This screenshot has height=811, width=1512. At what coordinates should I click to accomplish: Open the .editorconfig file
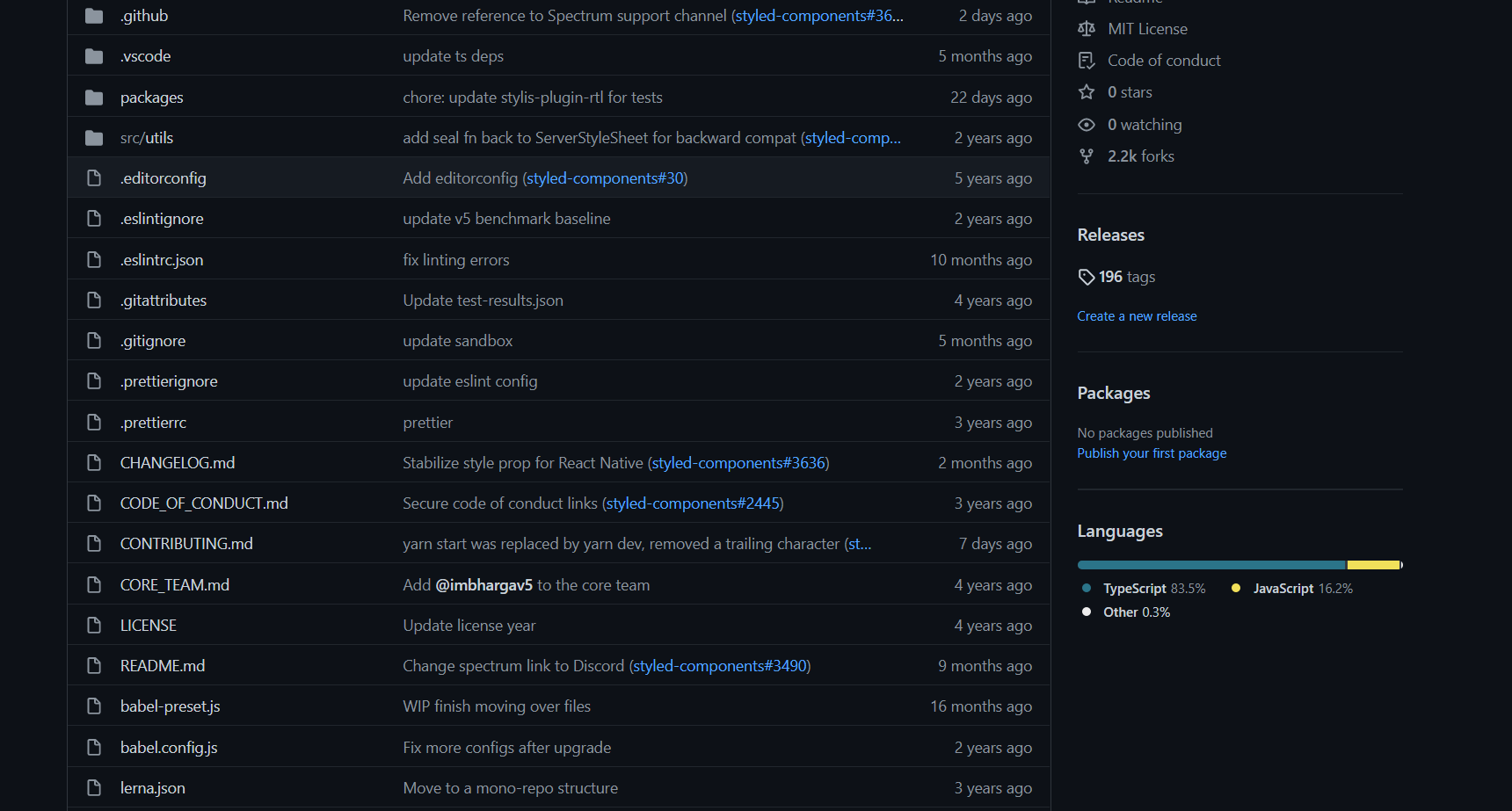(x=164, y=178)
